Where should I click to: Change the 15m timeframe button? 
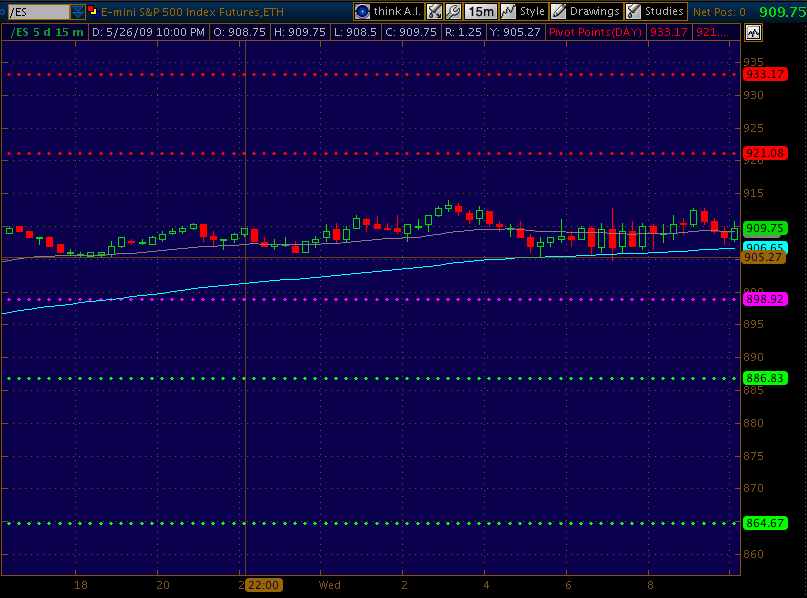click(480, 11)
